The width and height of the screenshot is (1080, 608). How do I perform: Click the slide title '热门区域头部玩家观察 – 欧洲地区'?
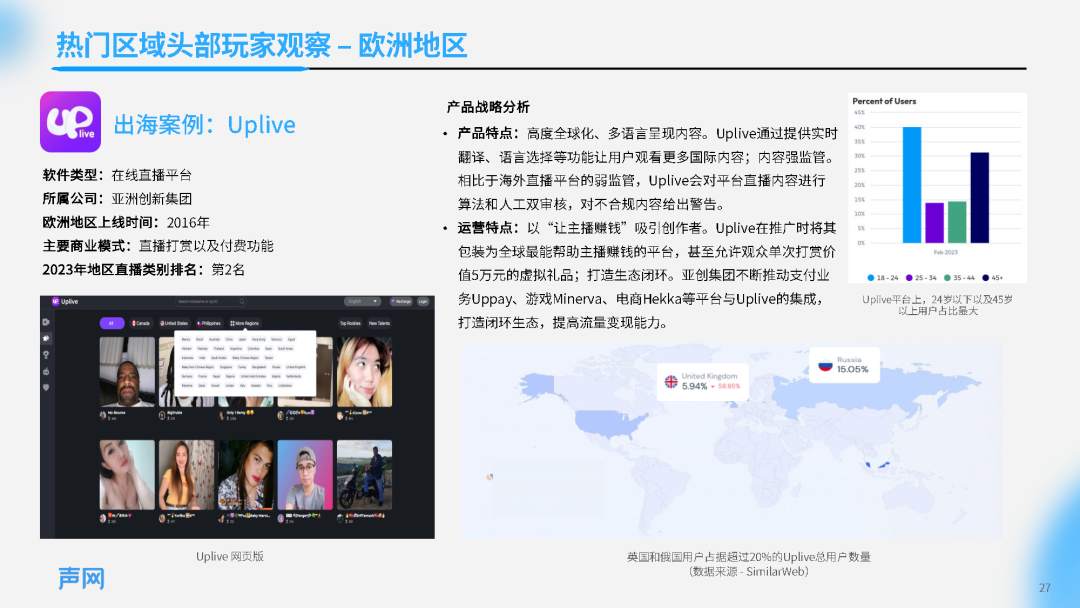262,45
